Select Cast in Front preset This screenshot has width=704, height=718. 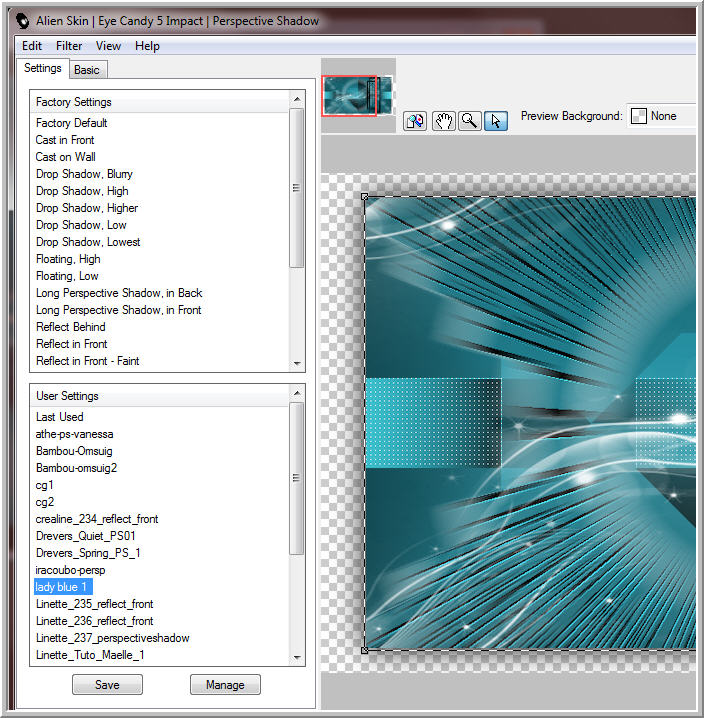click(65, 140)
